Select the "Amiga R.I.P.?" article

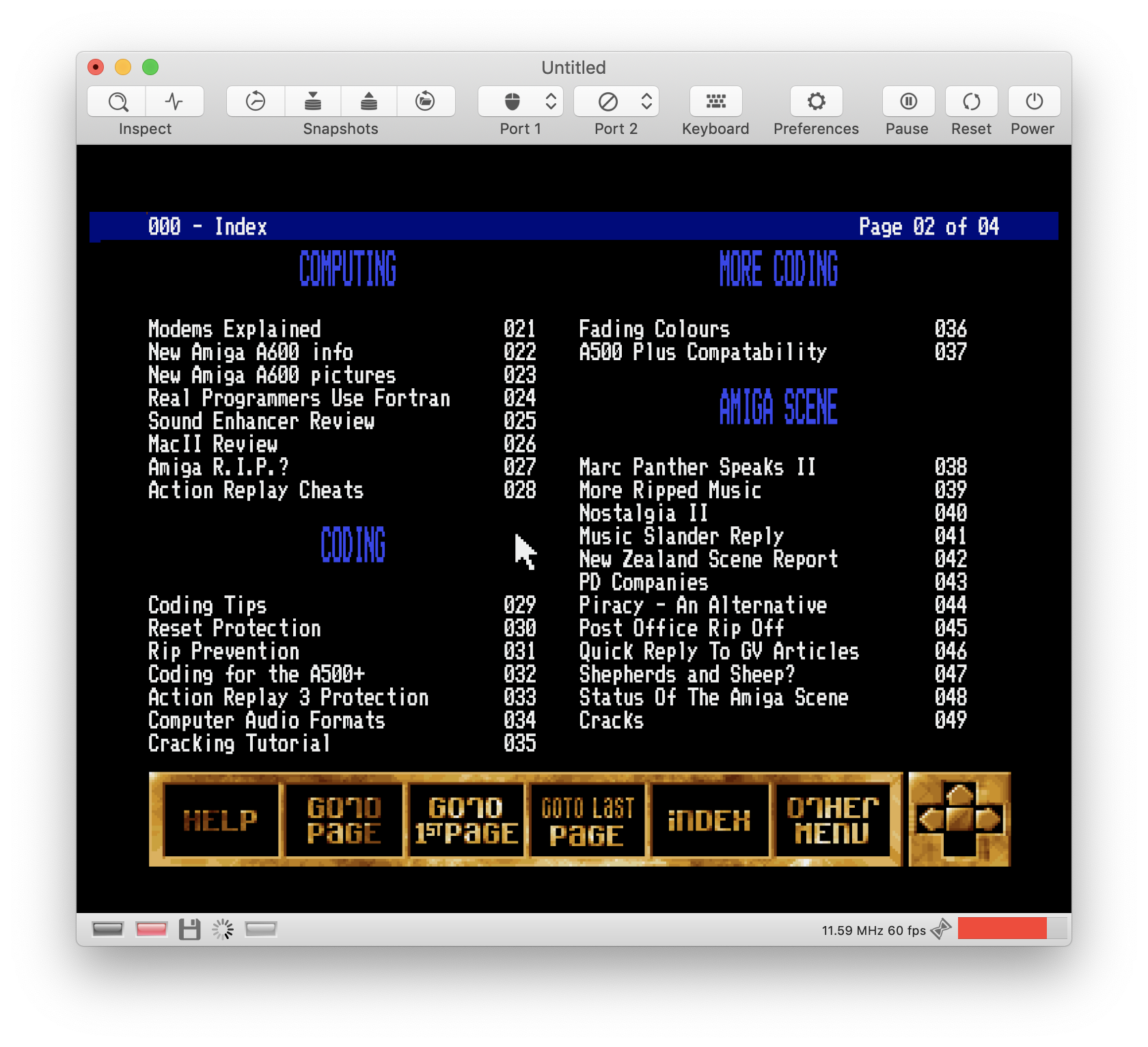coord(219,467)
